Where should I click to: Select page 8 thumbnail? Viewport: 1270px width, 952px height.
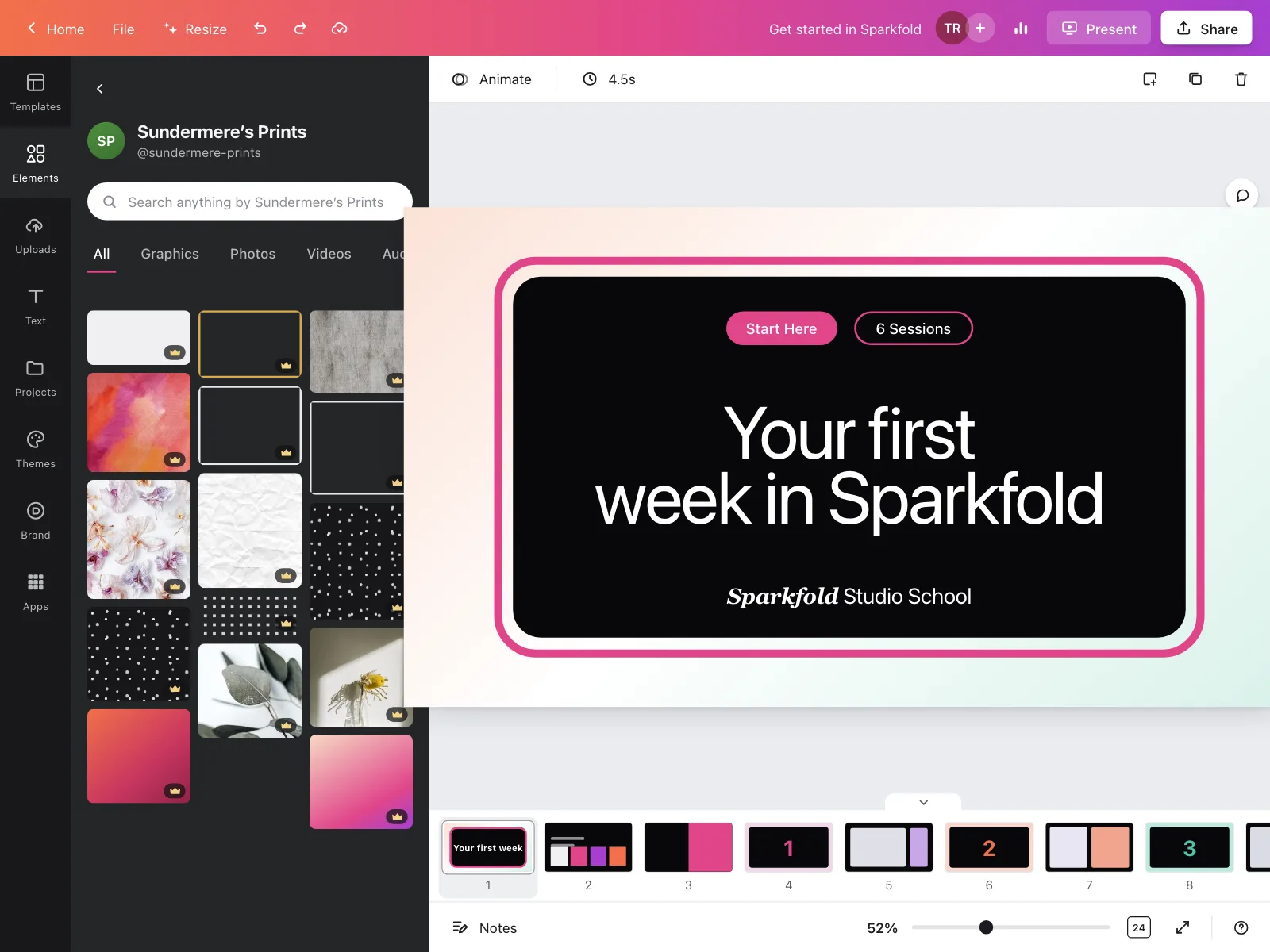pos(1189,848)
